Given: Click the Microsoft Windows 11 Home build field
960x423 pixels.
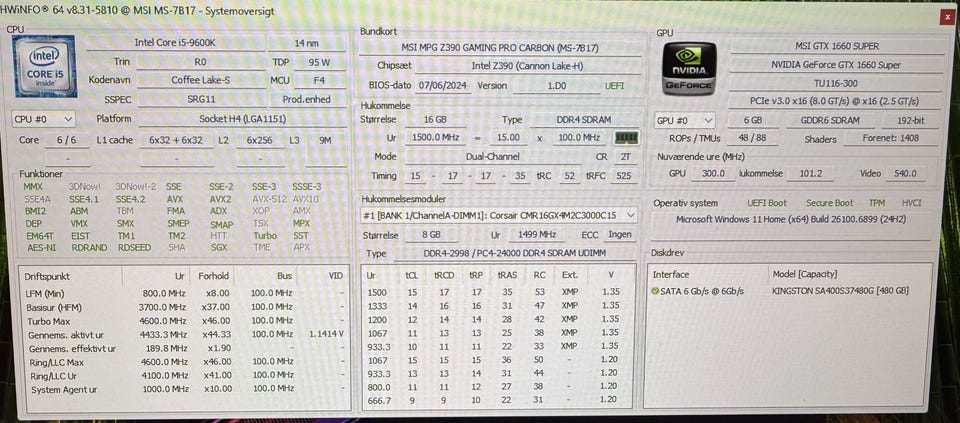Looking at the screenshot, I should coord(791,219).
